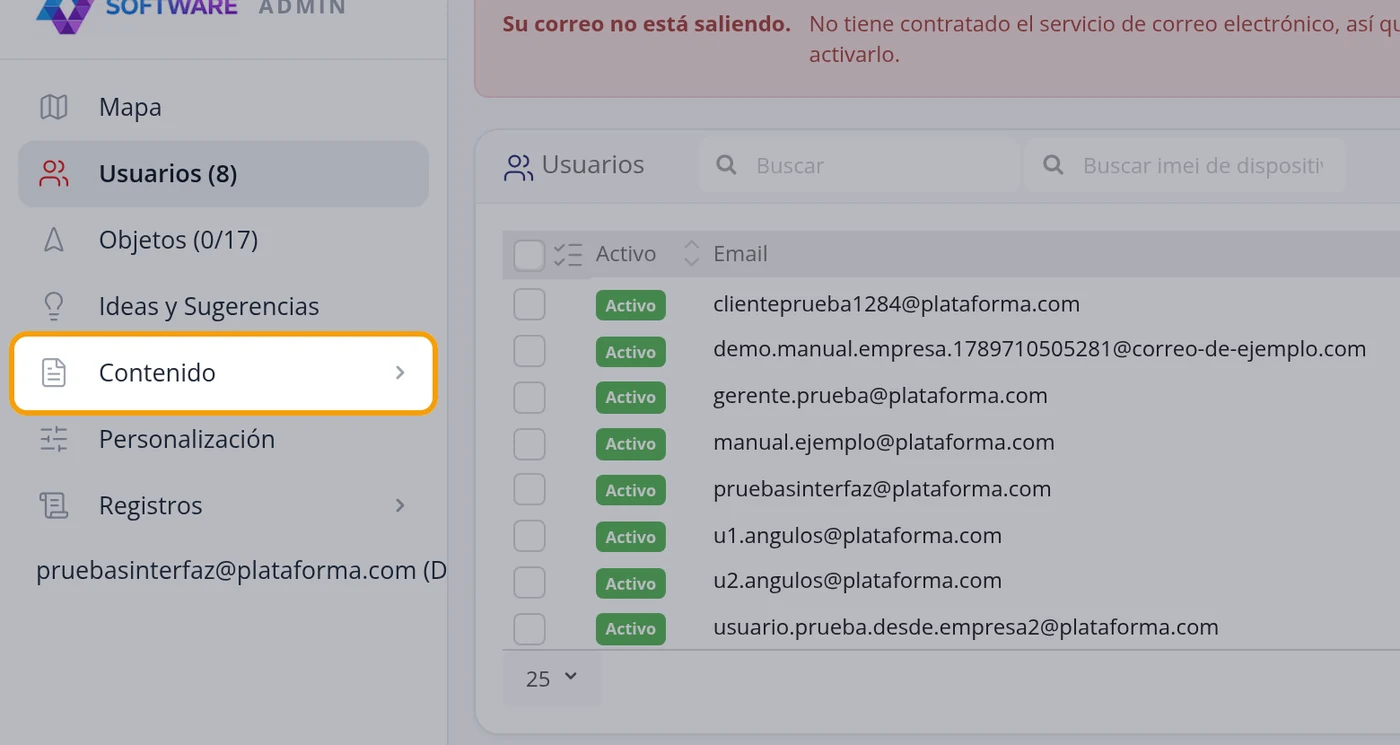The height and width of the screenshot is (745, 1400).
Task: Open Mapa in the sidebar
Action: (223, 107)
